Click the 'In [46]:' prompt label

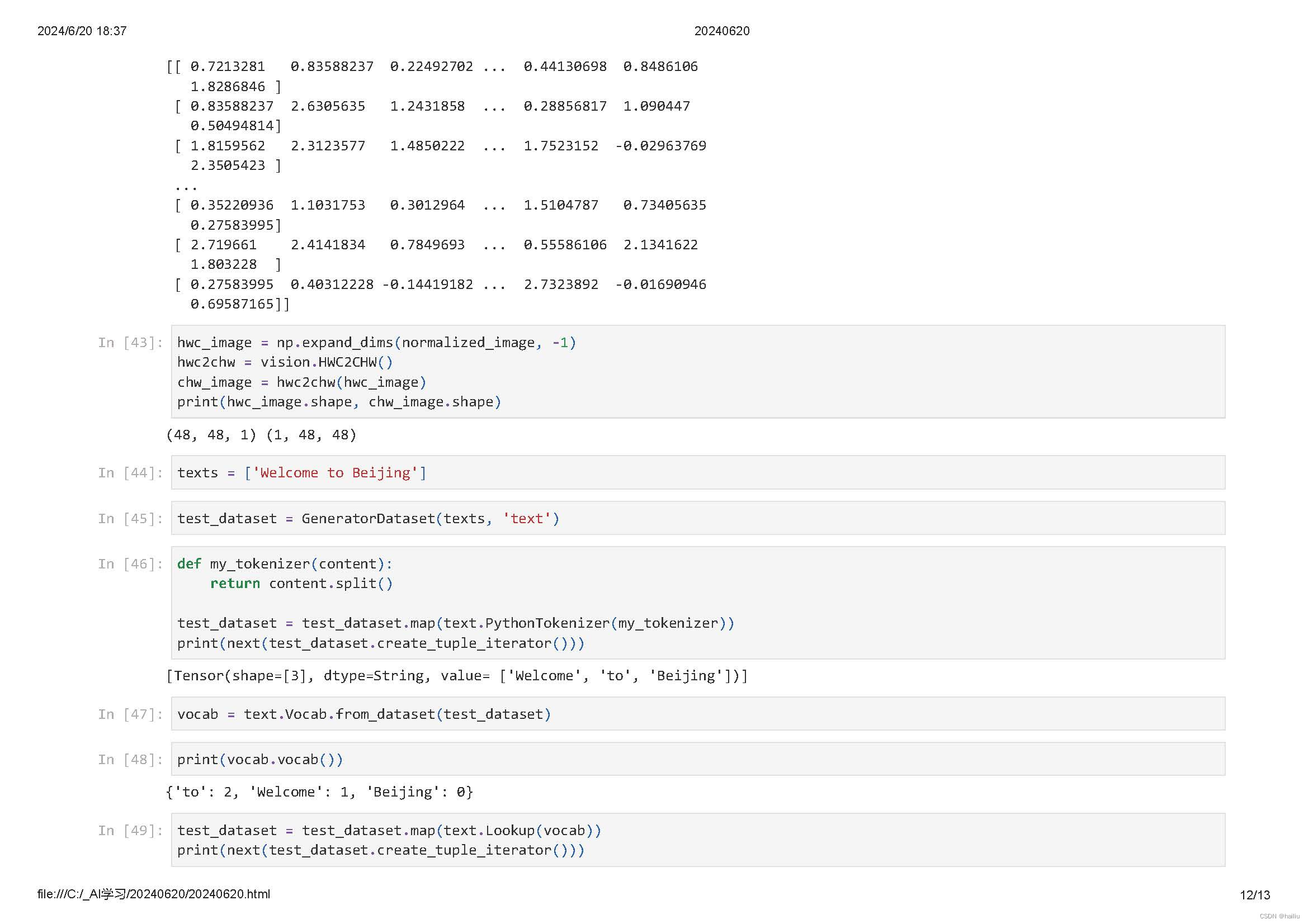pos(130,564)
